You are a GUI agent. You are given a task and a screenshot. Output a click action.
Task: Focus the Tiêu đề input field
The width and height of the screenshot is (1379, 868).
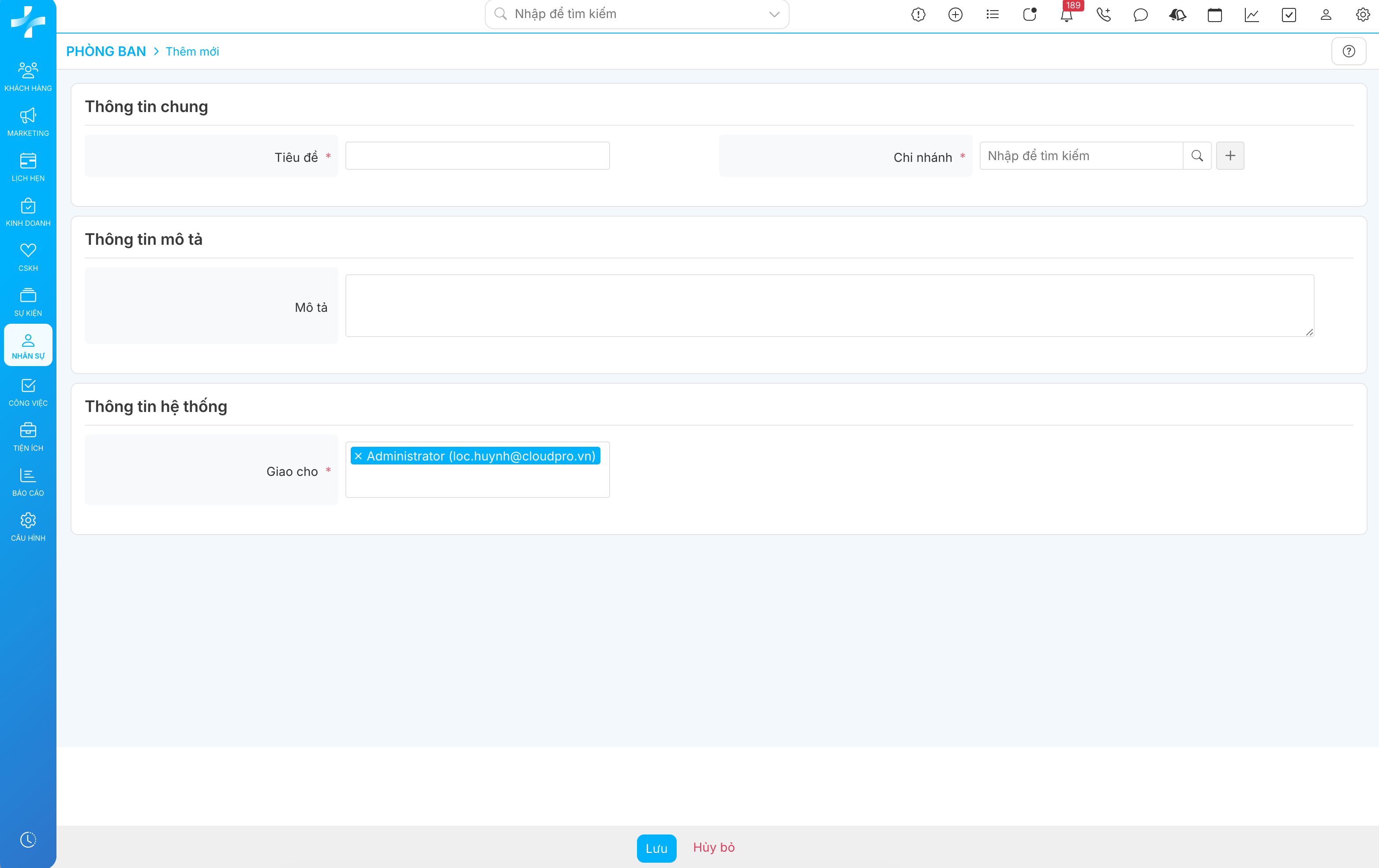tap(477, 156)
